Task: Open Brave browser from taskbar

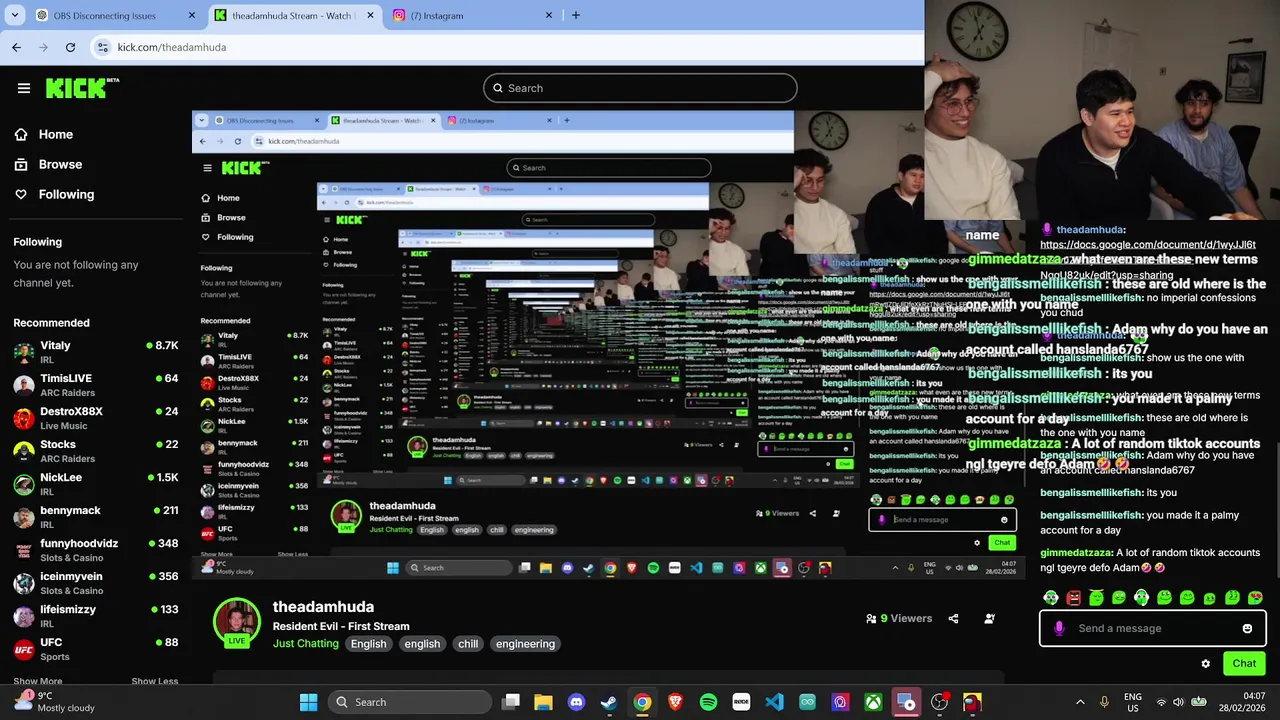Action: 675,702
